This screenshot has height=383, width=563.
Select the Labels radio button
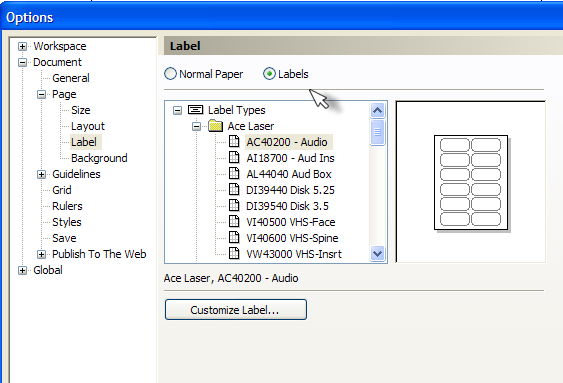click(x=269, y=74)
